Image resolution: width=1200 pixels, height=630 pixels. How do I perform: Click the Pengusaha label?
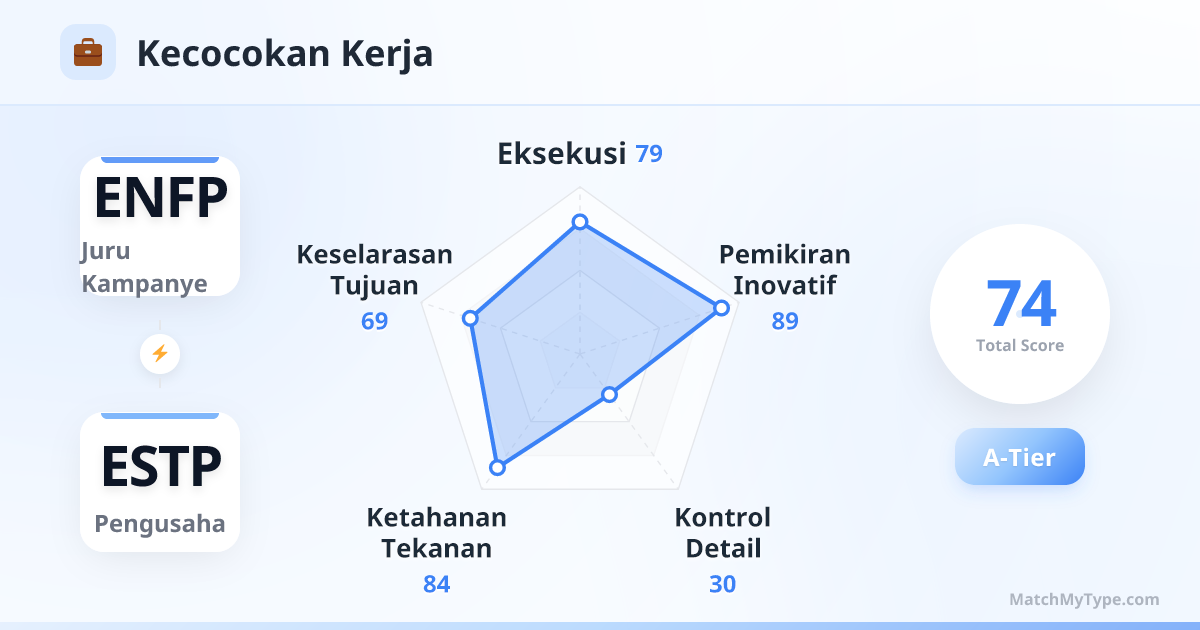tap(160, 524)
